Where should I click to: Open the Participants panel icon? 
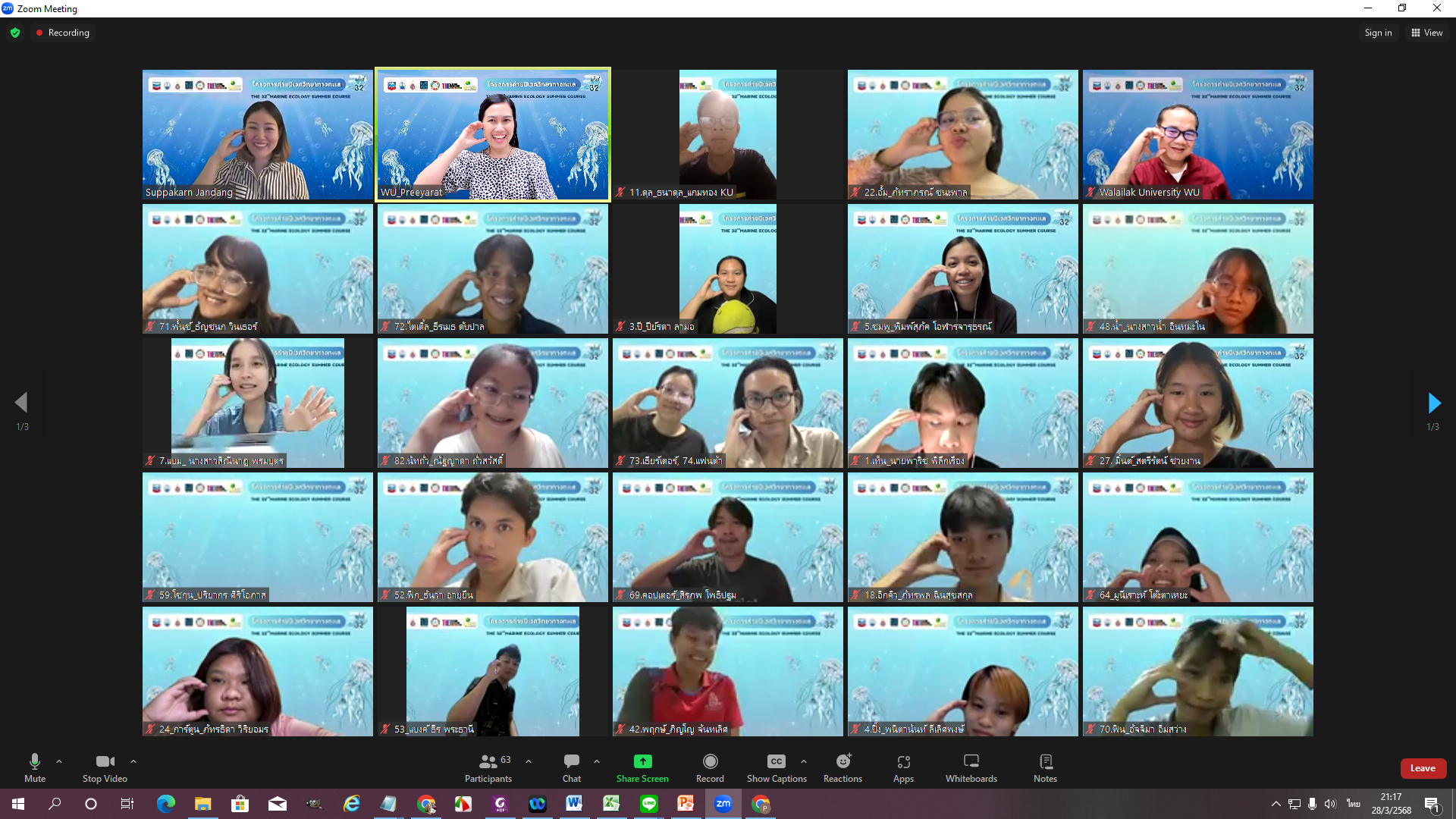(488, 761)
